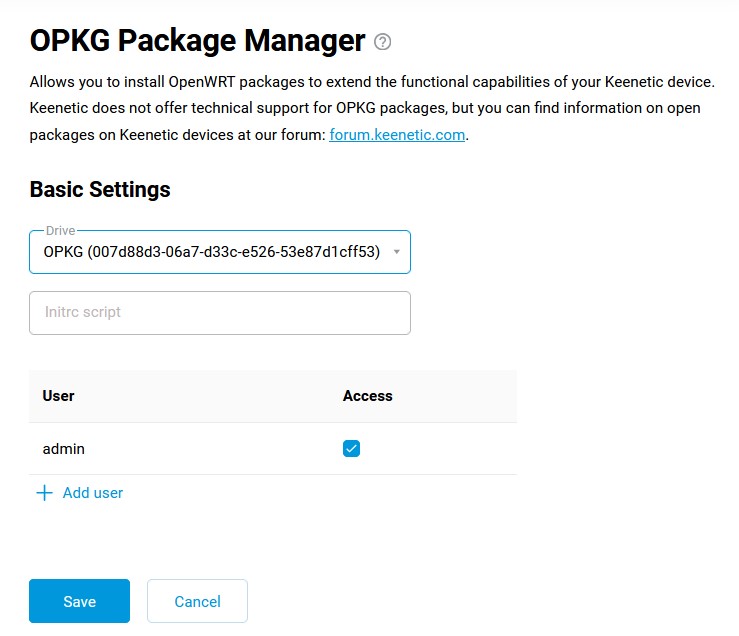This screenshot has height=636, width=739.
Task: Click the OPKG Package Manager title
Action: [x=197, y=41]
